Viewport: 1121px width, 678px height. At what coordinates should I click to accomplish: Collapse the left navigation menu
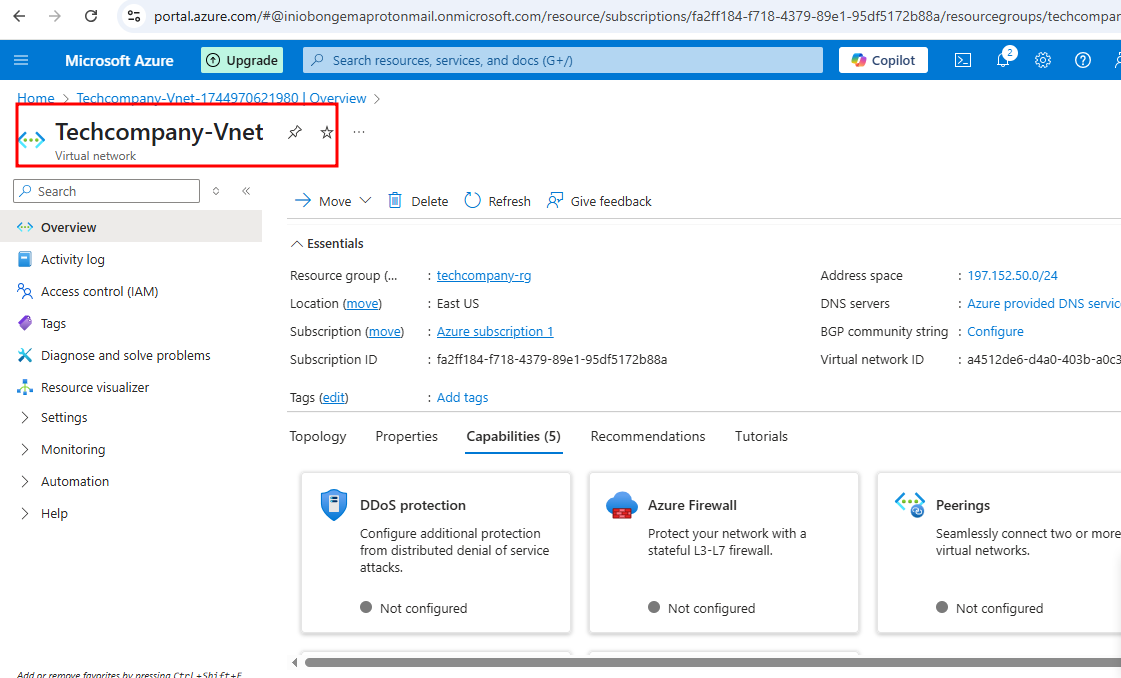[246, 191]
